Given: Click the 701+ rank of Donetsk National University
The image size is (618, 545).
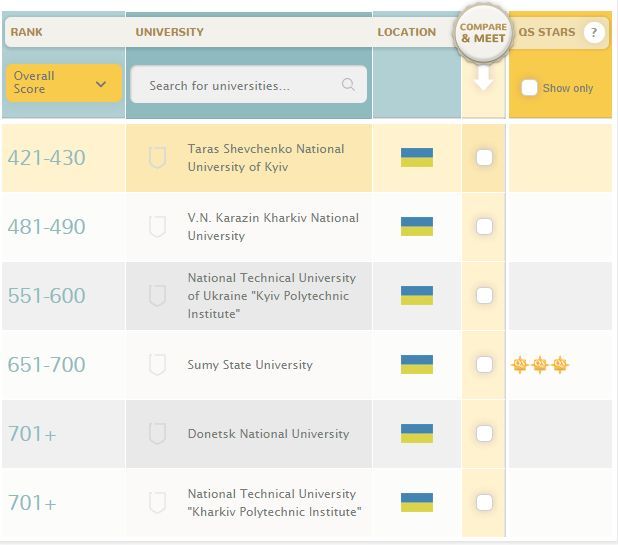Looking at the screenshot, I should pos(32,434).
